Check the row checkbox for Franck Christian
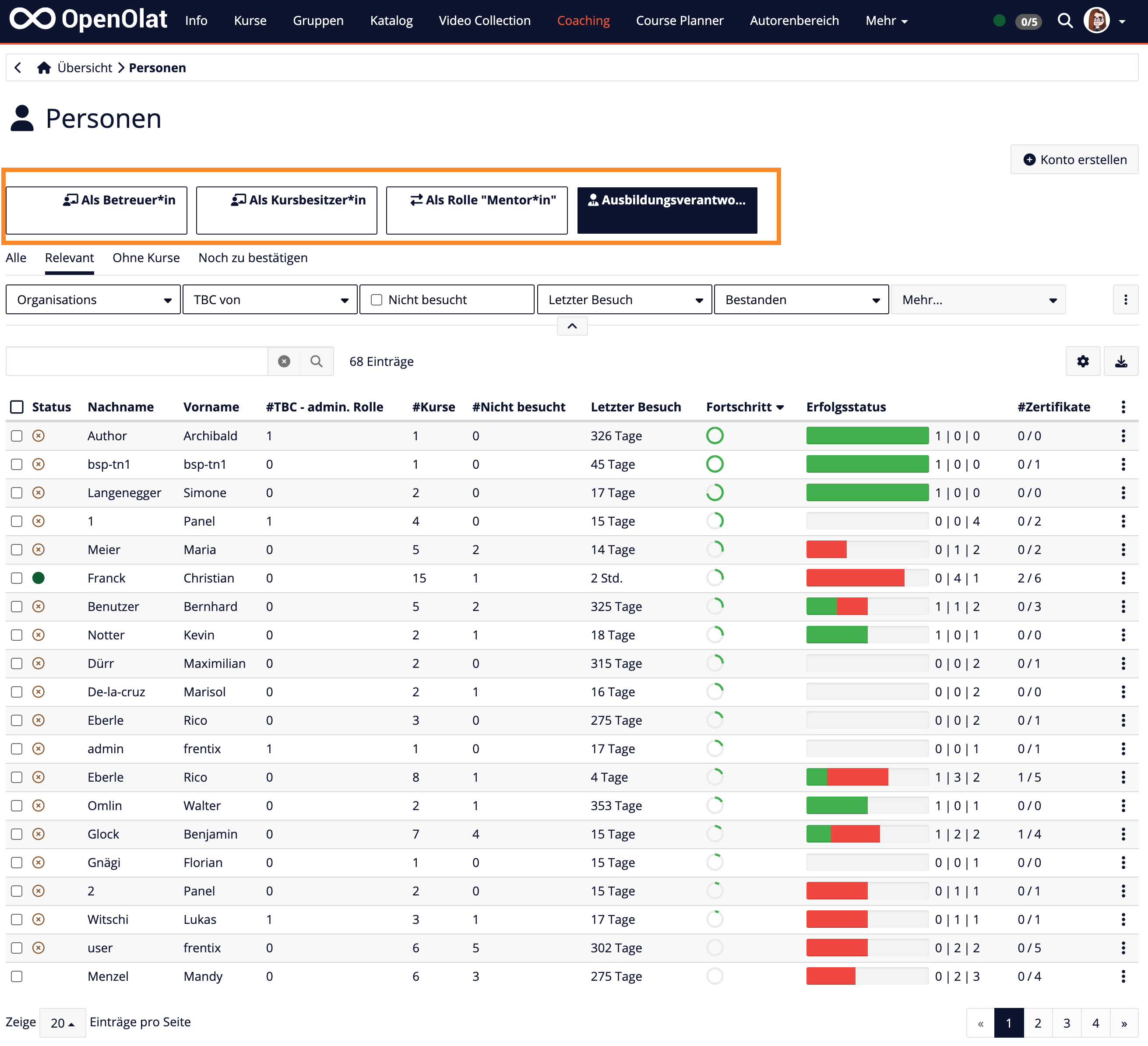 tap(17, 578)
